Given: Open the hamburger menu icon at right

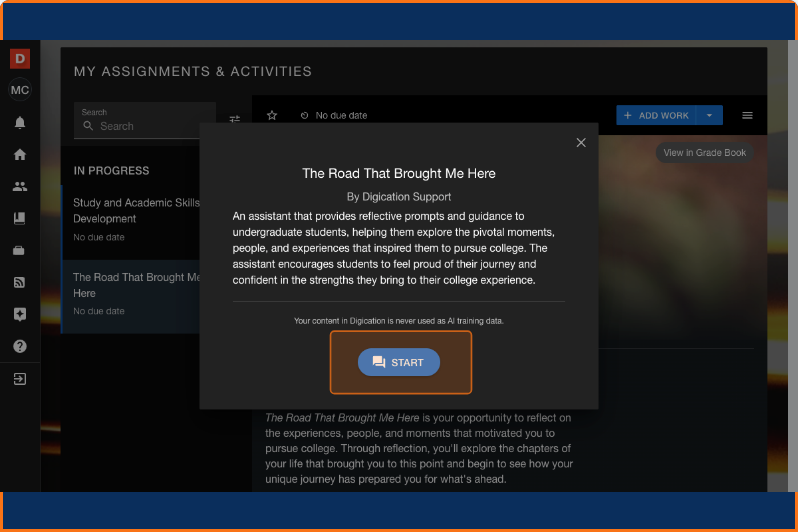Looking at the screenshot, I should coord(747,116).
